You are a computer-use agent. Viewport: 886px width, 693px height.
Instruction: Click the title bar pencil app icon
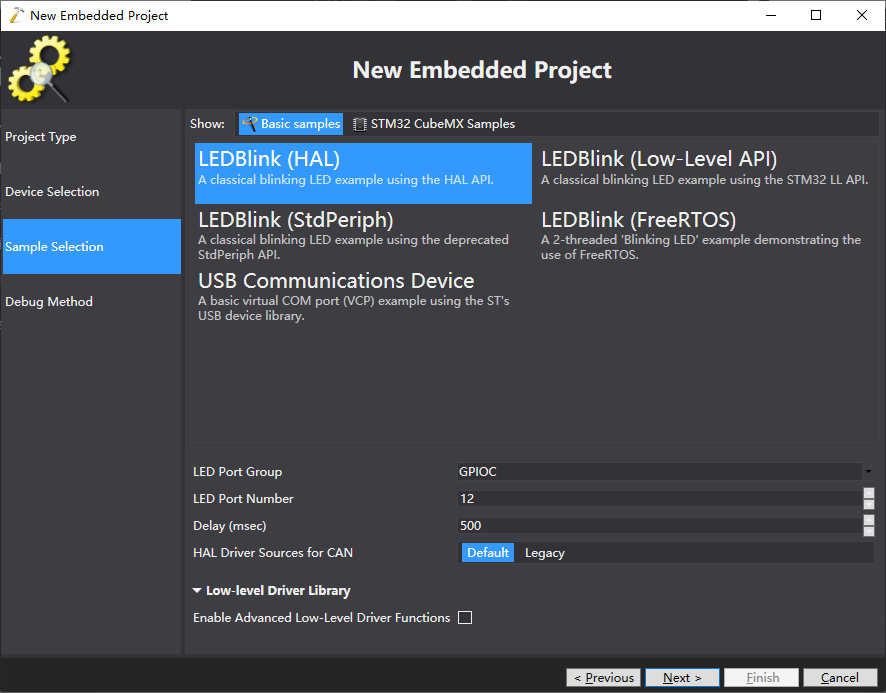click(16, 15)
